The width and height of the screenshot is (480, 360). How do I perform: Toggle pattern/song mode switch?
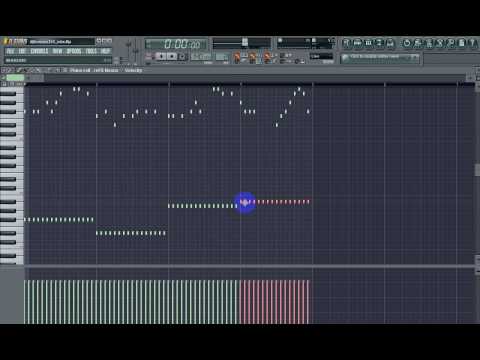pos(149,56)
